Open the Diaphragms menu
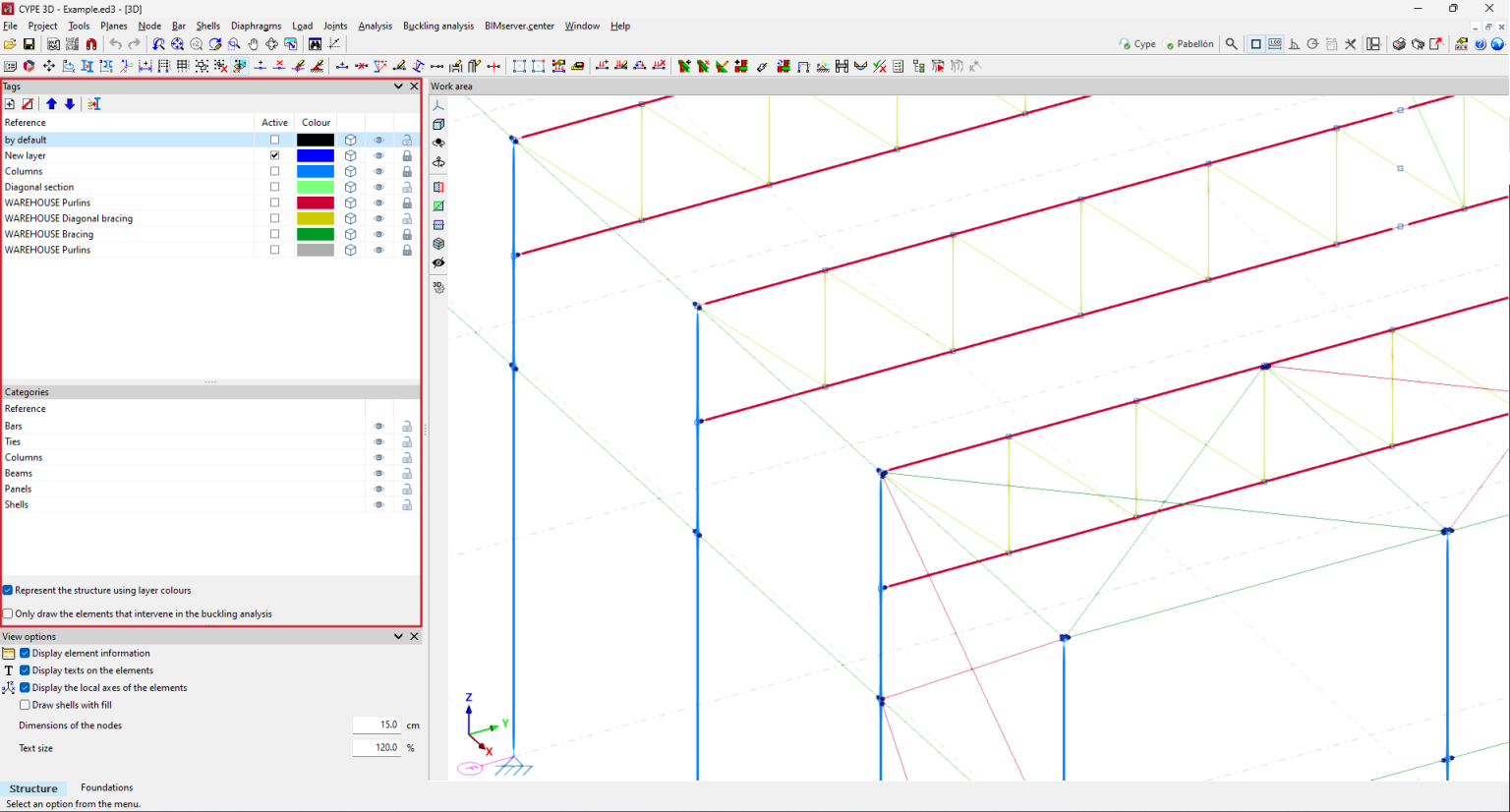The height and width of the screenshot is (812, 1510). pos(256,27)
